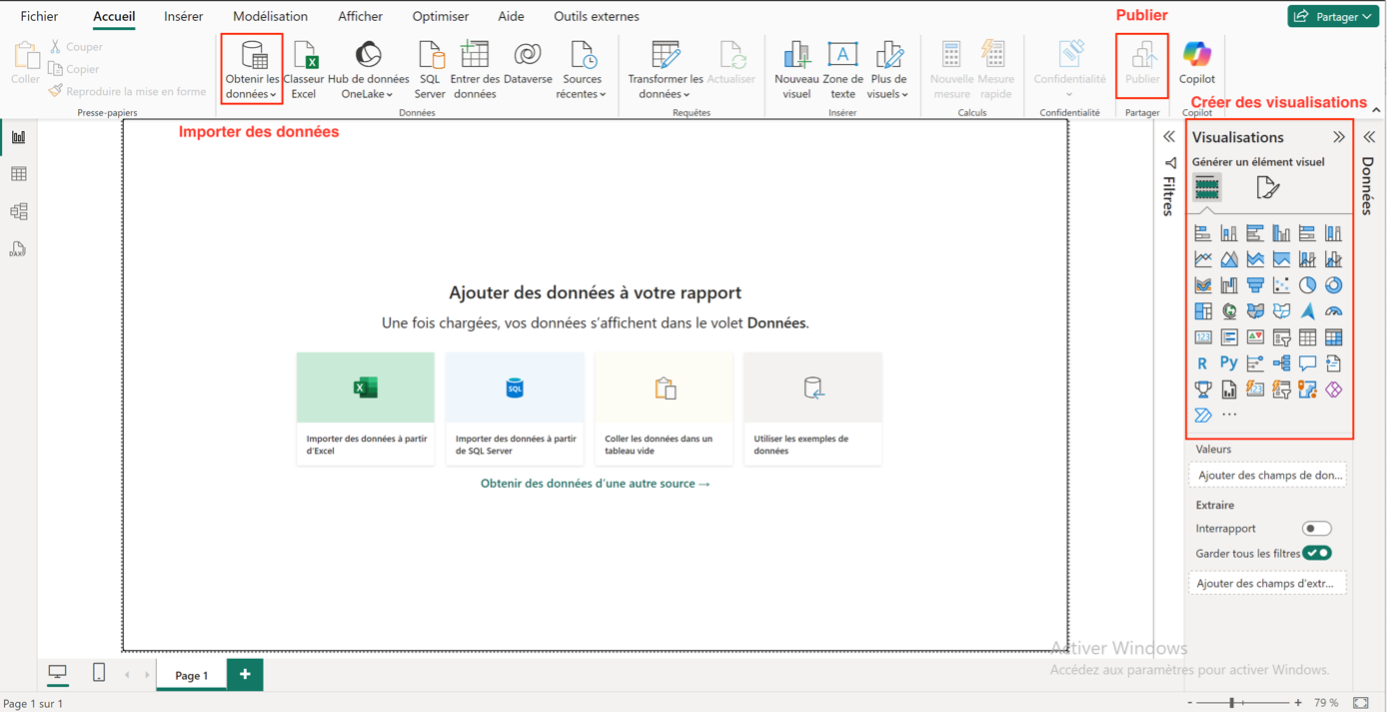This screenshot has height=715, width=1390.
Task: Select the Power Automate visual
Action: [1203, 415]
